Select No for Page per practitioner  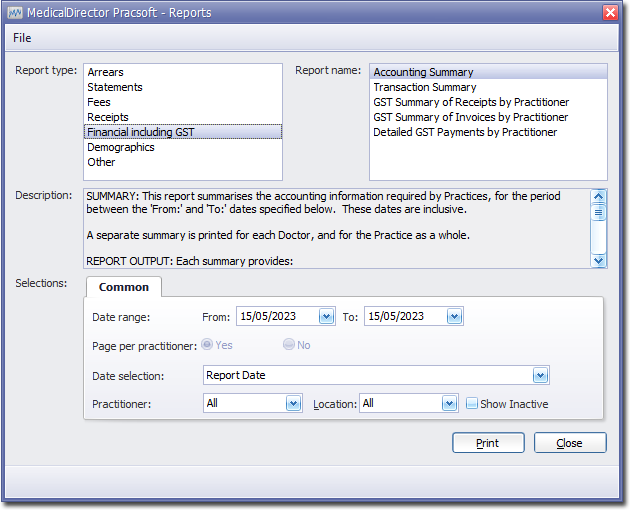point(289,345)
